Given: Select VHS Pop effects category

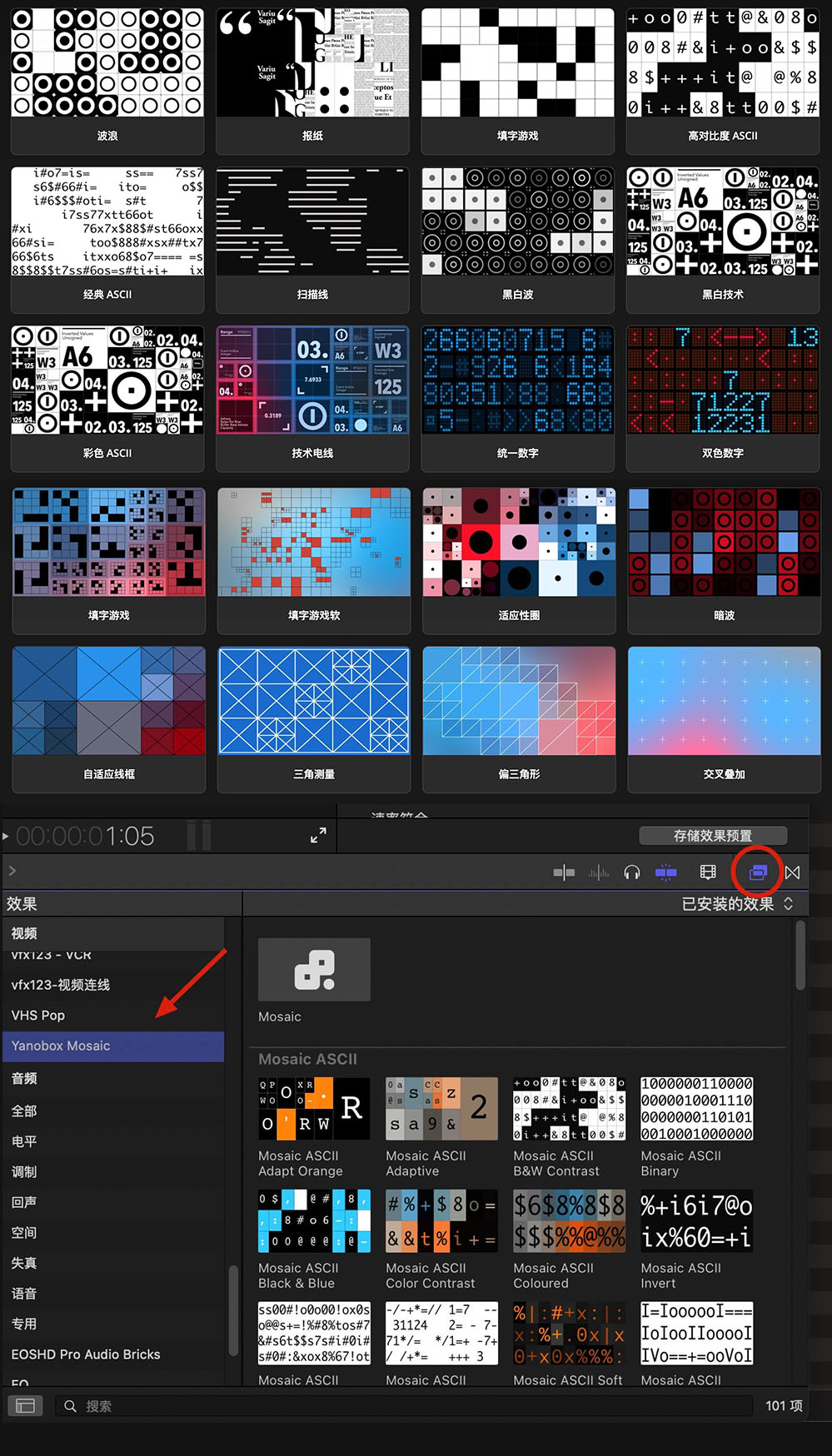Looking at the screenshot, I should (38, 1016).
